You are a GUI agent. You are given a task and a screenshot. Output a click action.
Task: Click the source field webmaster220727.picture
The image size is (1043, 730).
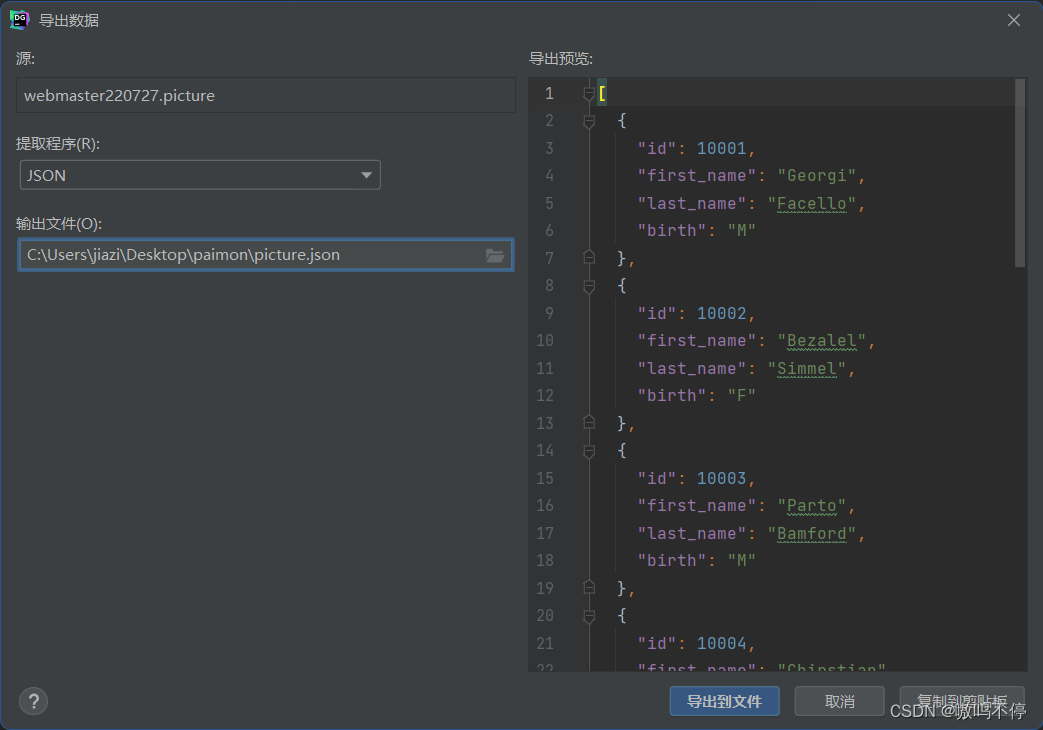click(265, 95)
